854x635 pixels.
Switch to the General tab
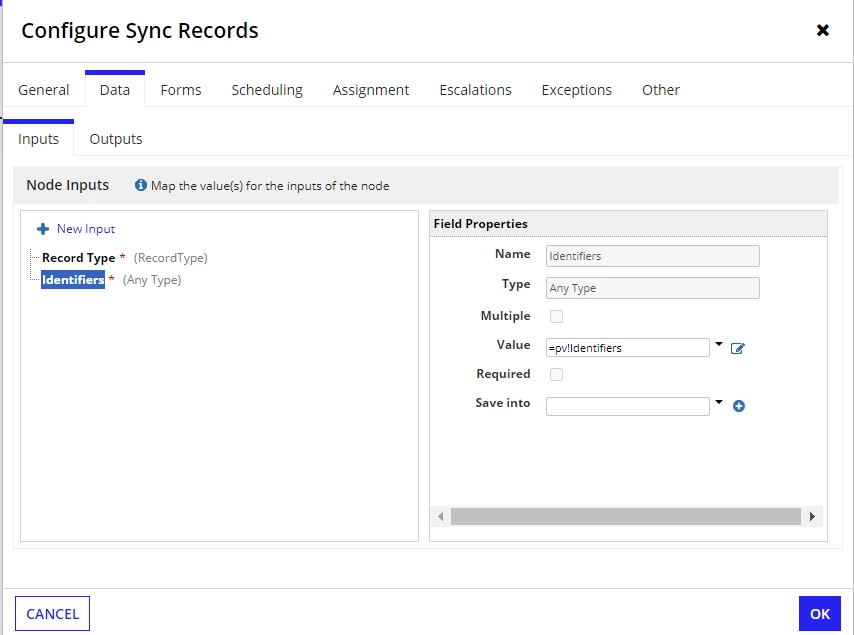[44, 90]
